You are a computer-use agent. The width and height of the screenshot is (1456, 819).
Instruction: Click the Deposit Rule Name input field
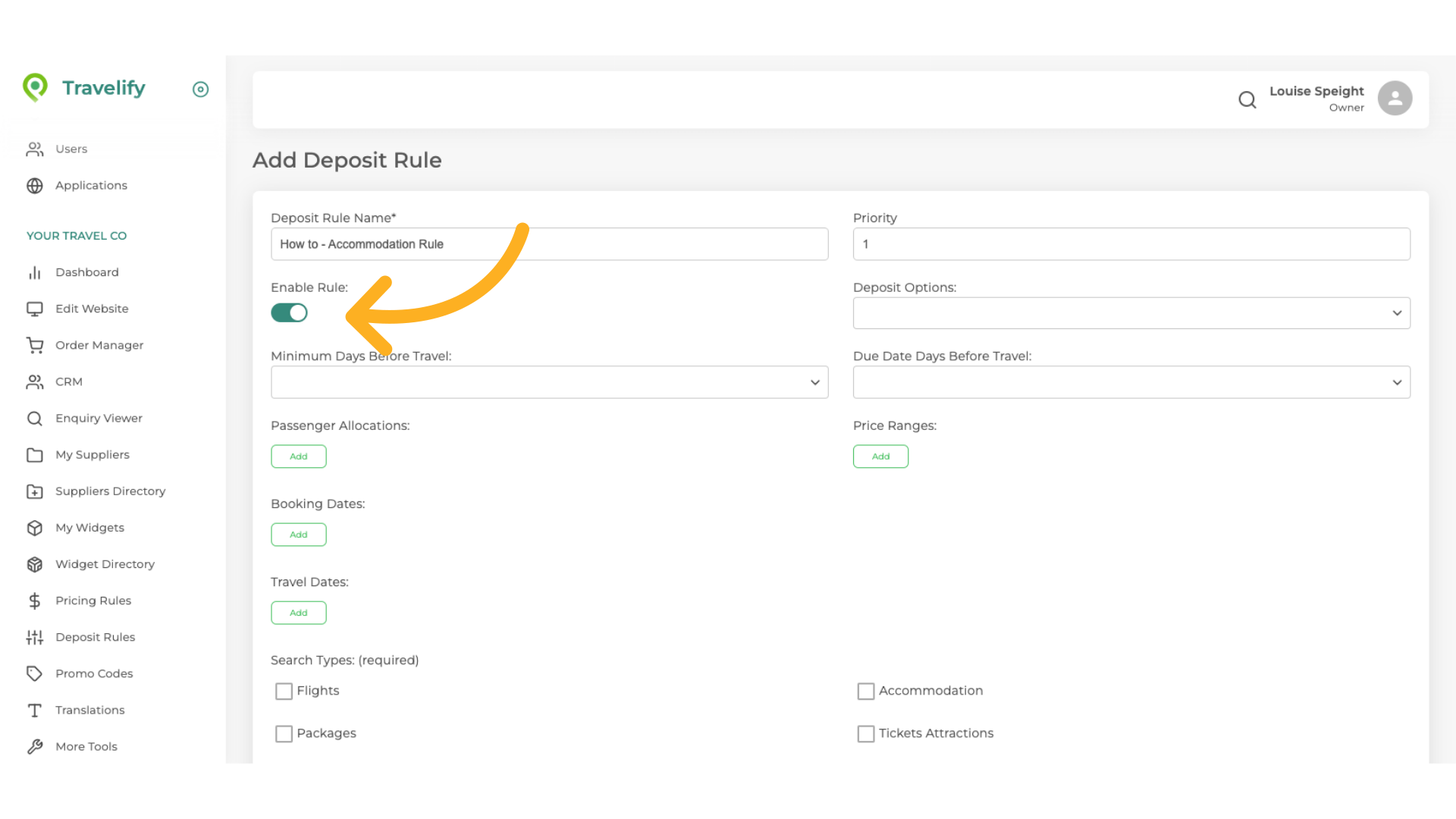pyautogui.click(x=549, y=244)
